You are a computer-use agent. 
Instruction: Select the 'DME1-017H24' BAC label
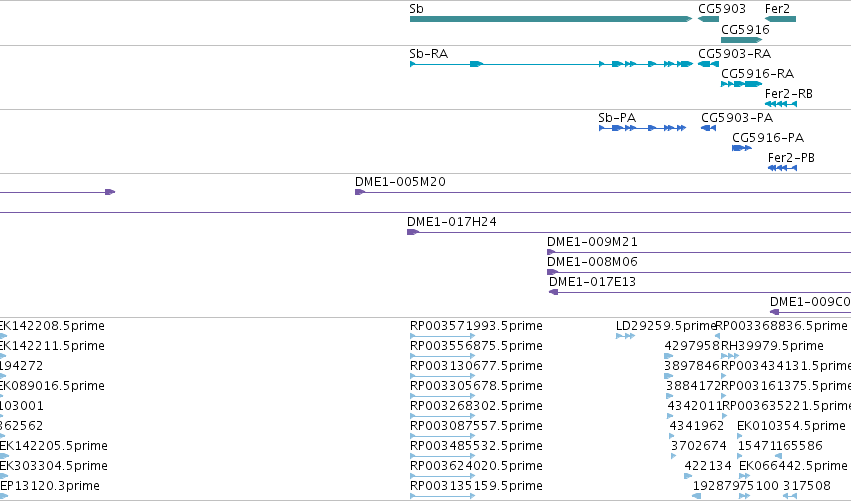452,222
